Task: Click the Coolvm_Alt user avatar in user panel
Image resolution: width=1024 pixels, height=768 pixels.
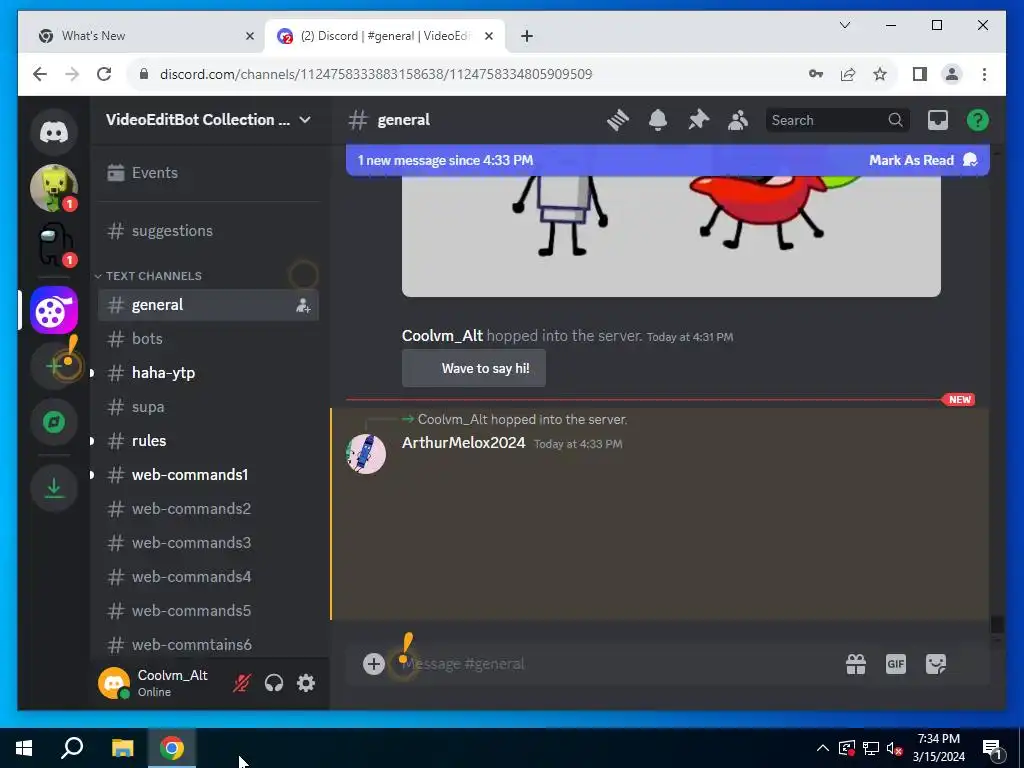Action: tap(114, 683)
